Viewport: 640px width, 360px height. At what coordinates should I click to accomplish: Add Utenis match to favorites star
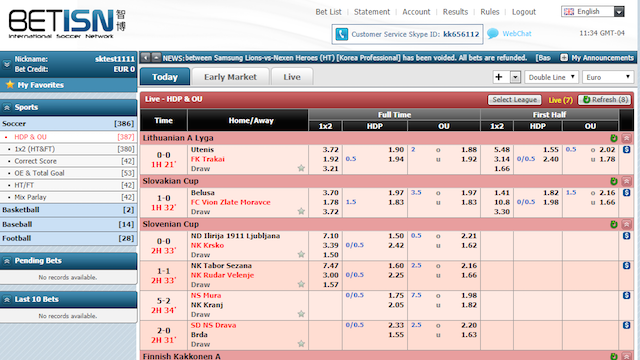tap(301, 168)
